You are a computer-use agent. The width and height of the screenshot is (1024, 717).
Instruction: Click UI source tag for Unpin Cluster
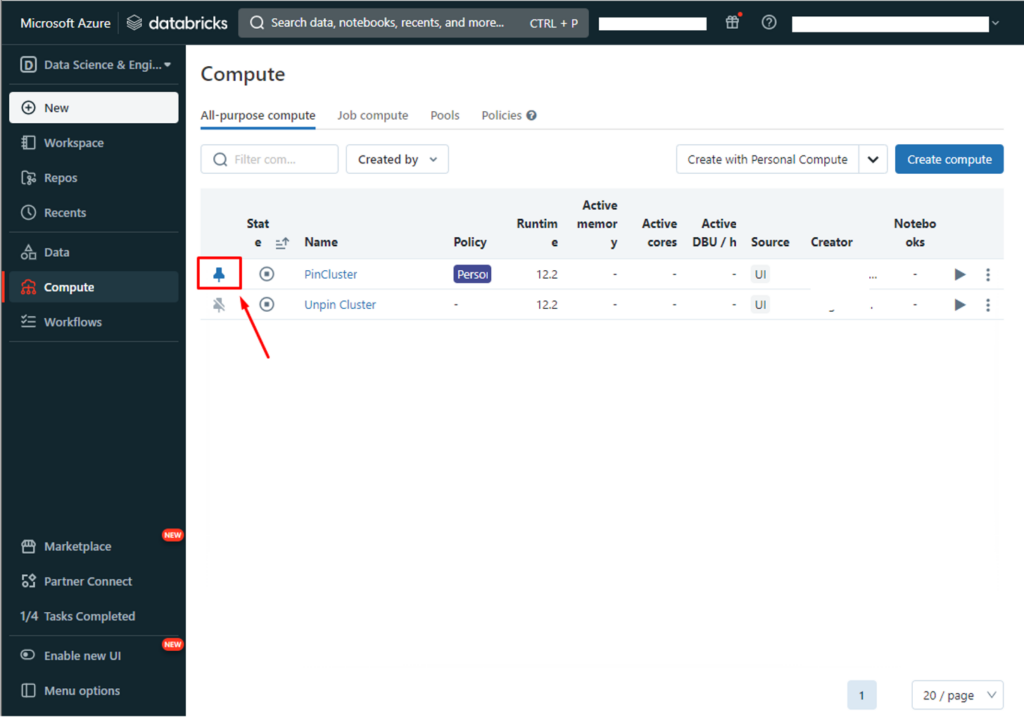click(x=760, y=304)
